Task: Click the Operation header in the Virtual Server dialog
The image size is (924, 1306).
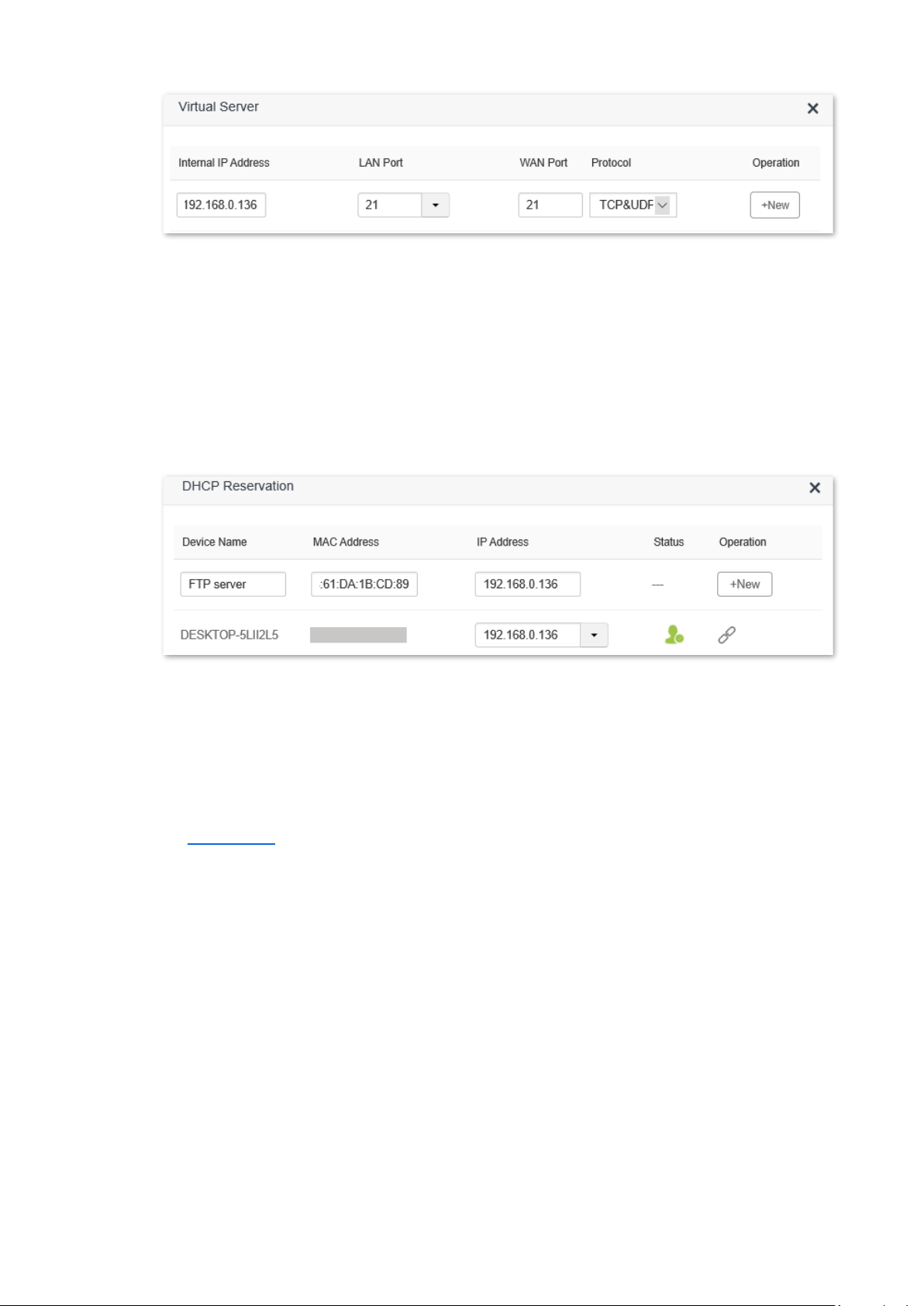Action: pos(776,163)
